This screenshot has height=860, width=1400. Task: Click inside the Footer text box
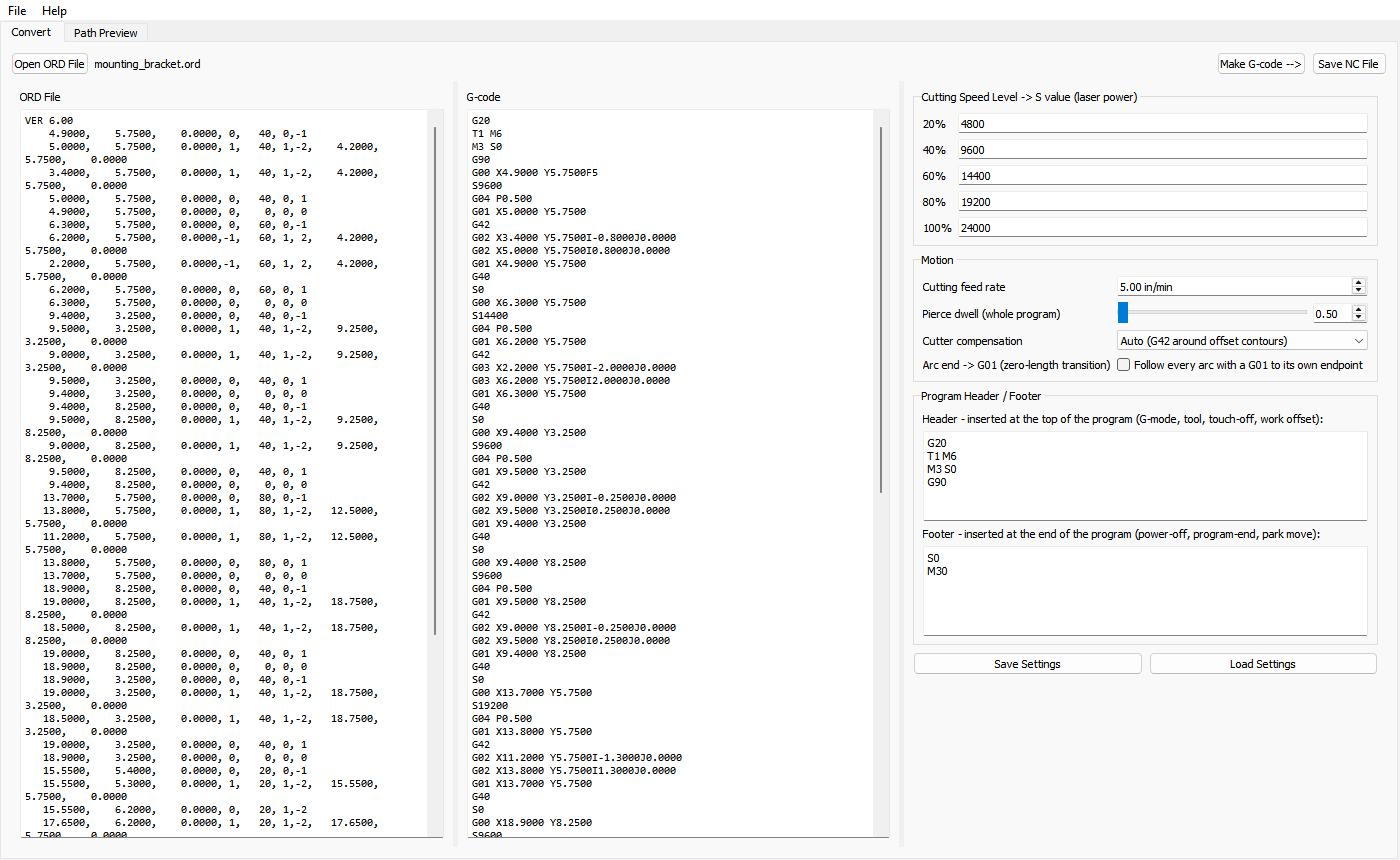[x=1145, y=591]
